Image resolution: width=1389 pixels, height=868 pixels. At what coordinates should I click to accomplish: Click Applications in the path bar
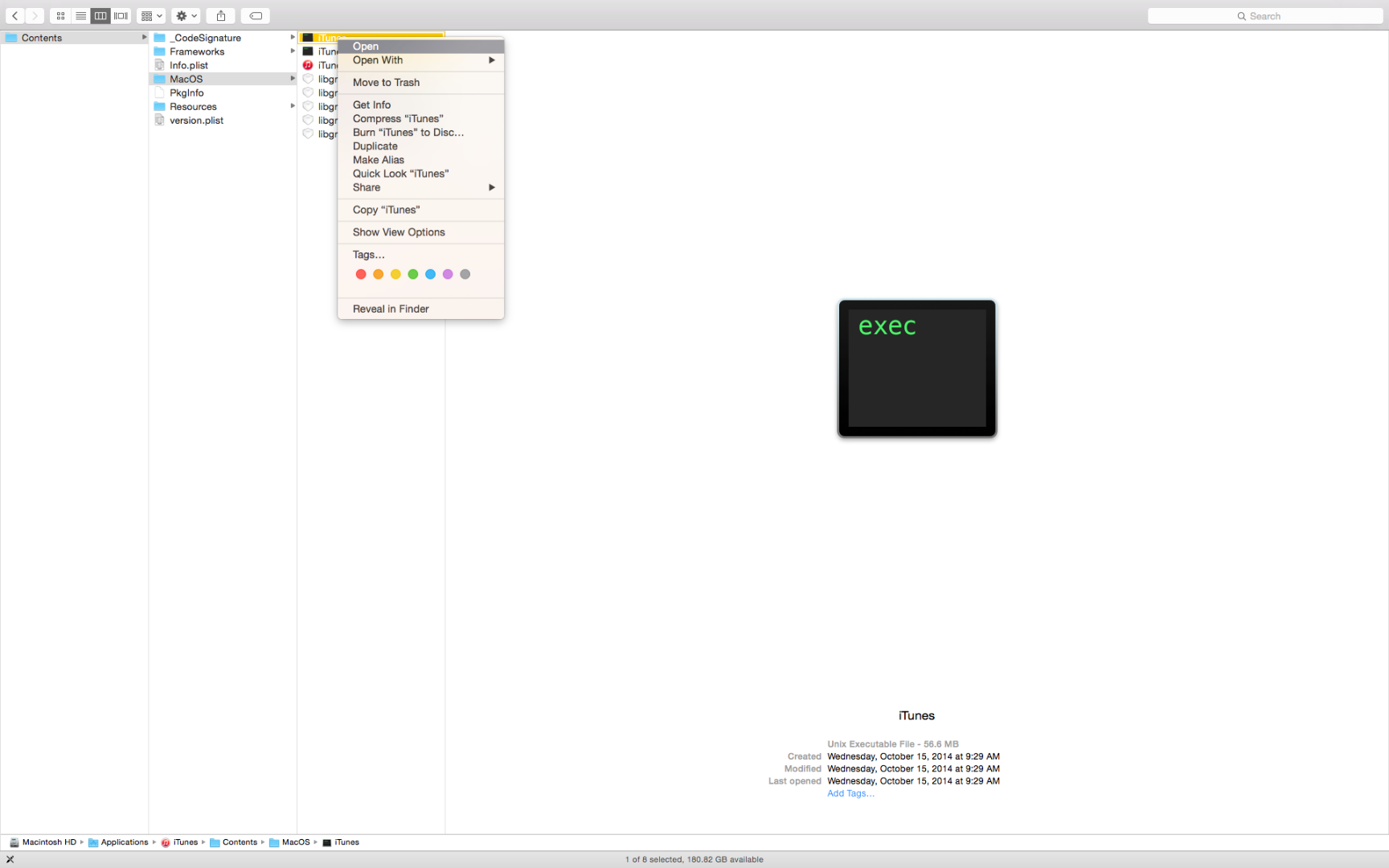[x=118, y=842]
